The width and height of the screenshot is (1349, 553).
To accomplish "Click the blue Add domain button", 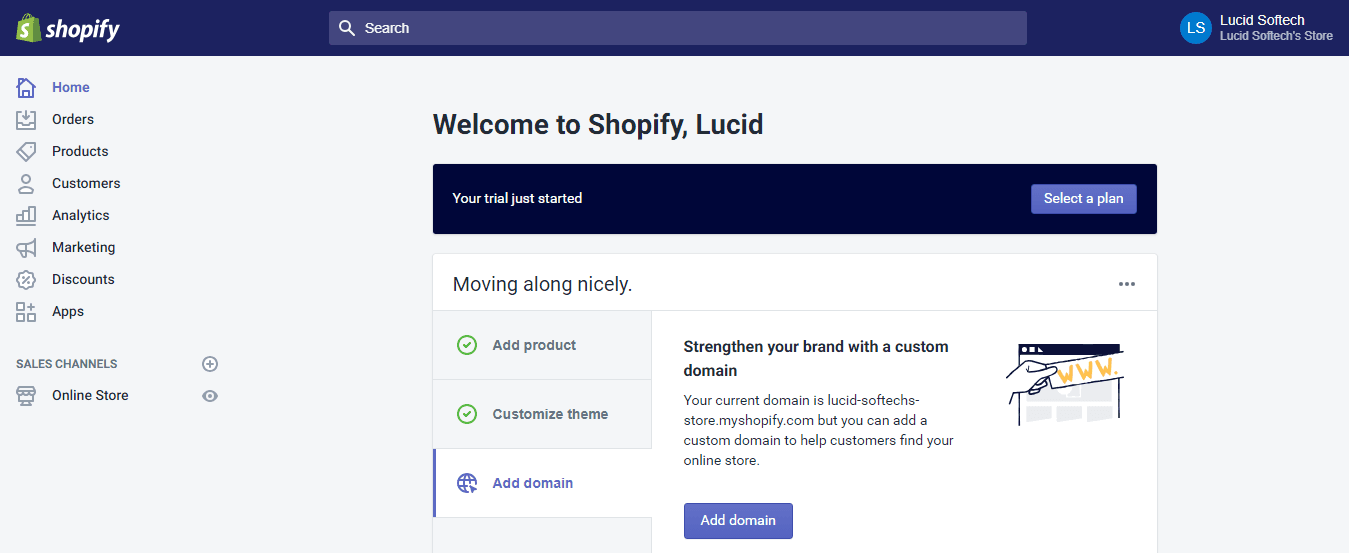I will click(x=738, y=521).
